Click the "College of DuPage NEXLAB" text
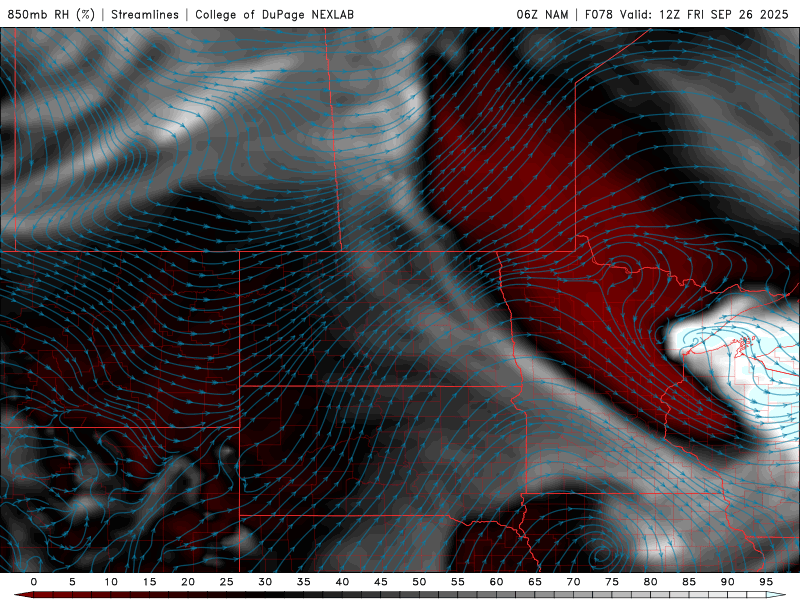 click(274, 14)
